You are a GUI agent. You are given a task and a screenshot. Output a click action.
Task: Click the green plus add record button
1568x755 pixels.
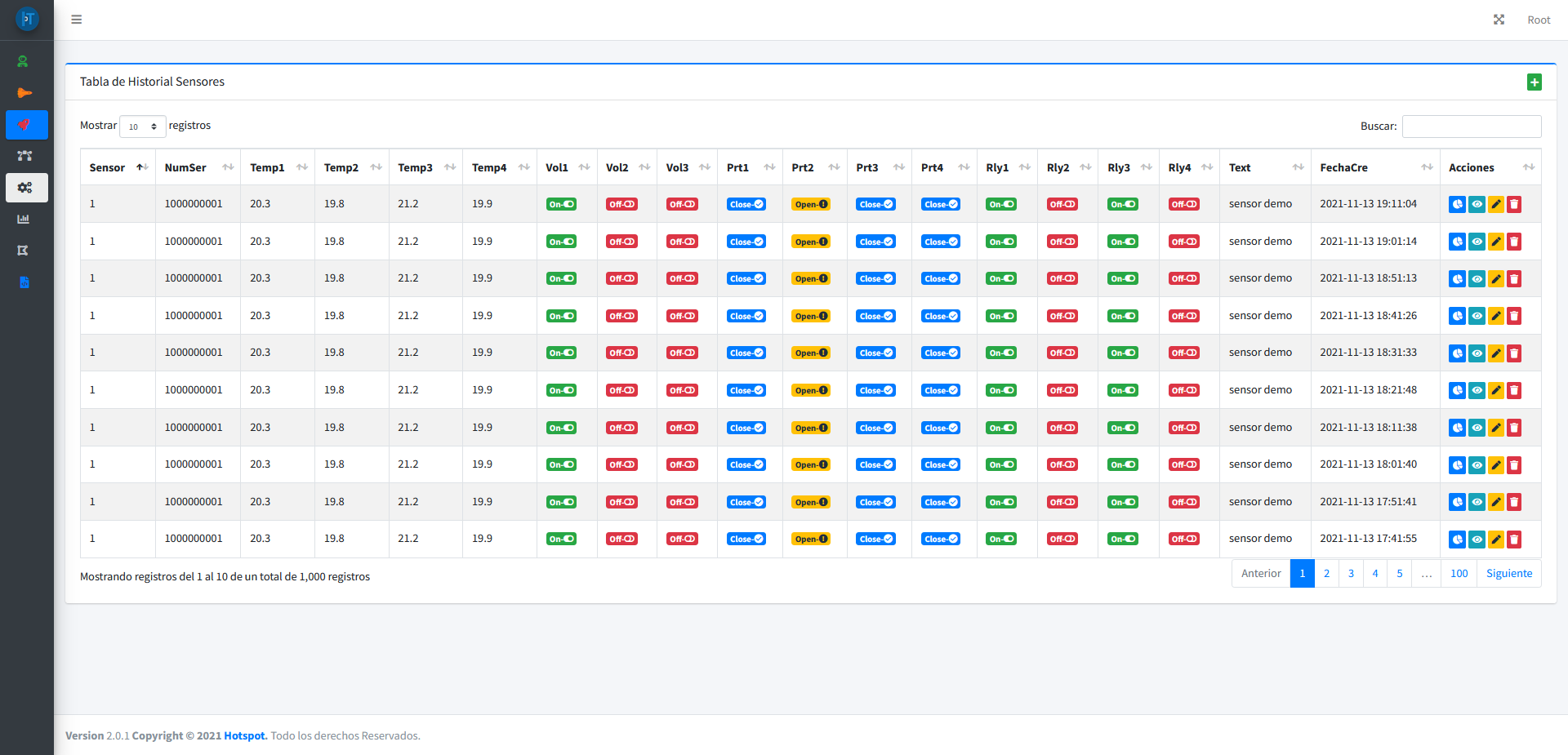1534,82
